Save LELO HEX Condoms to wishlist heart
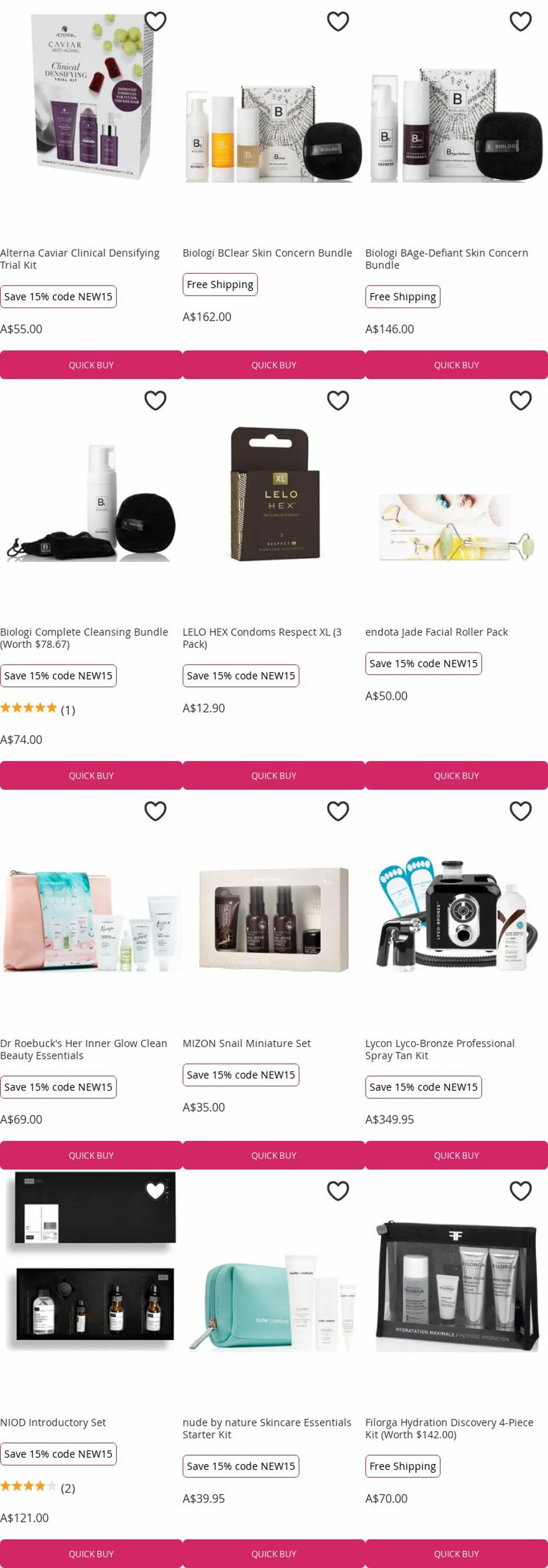 coord(337,400)
